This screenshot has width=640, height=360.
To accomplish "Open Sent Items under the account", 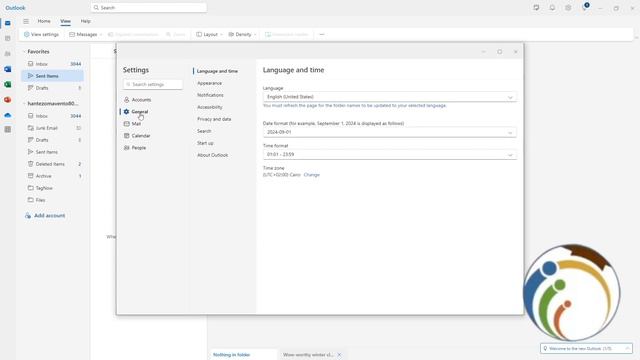I will [x=52, y=152].
